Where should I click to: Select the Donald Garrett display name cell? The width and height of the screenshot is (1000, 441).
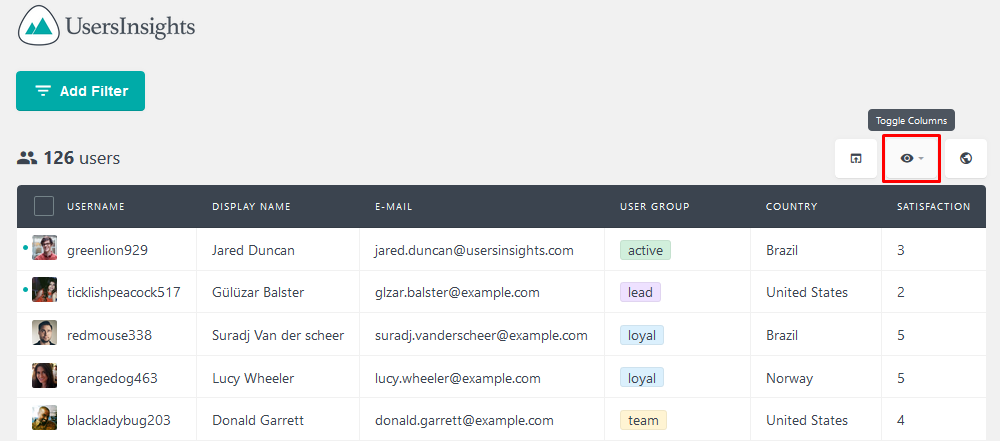pyautogui.click(x=258, y=421)
